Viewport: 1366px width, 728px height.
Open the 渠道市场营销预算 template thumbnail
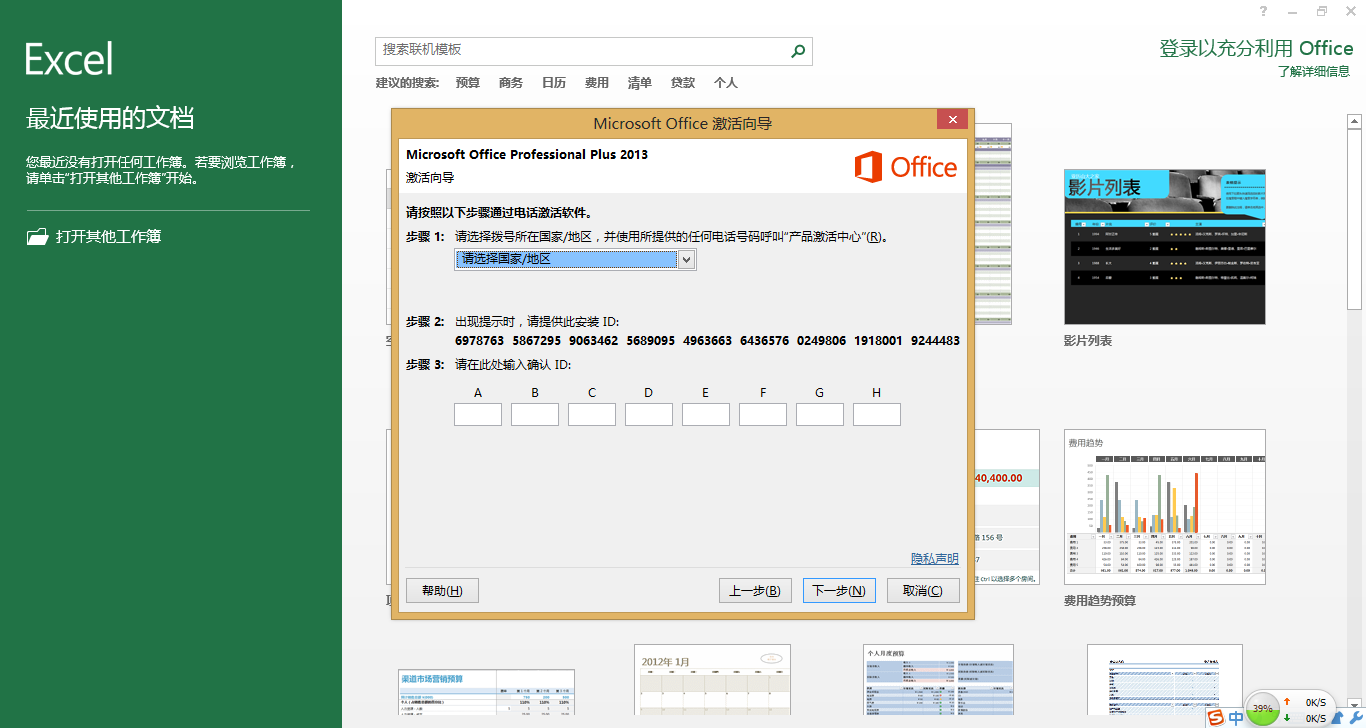click(487, 693)
